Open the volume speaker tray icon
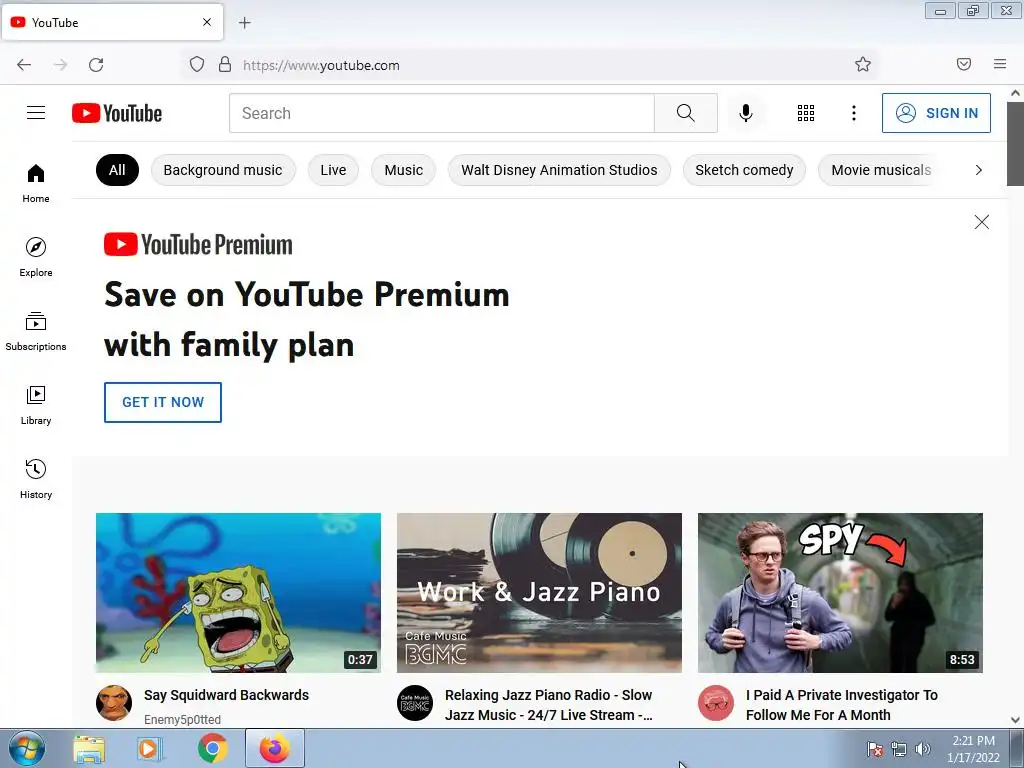Viewport: 1024px width, 768px height. (x=922, y=749)
